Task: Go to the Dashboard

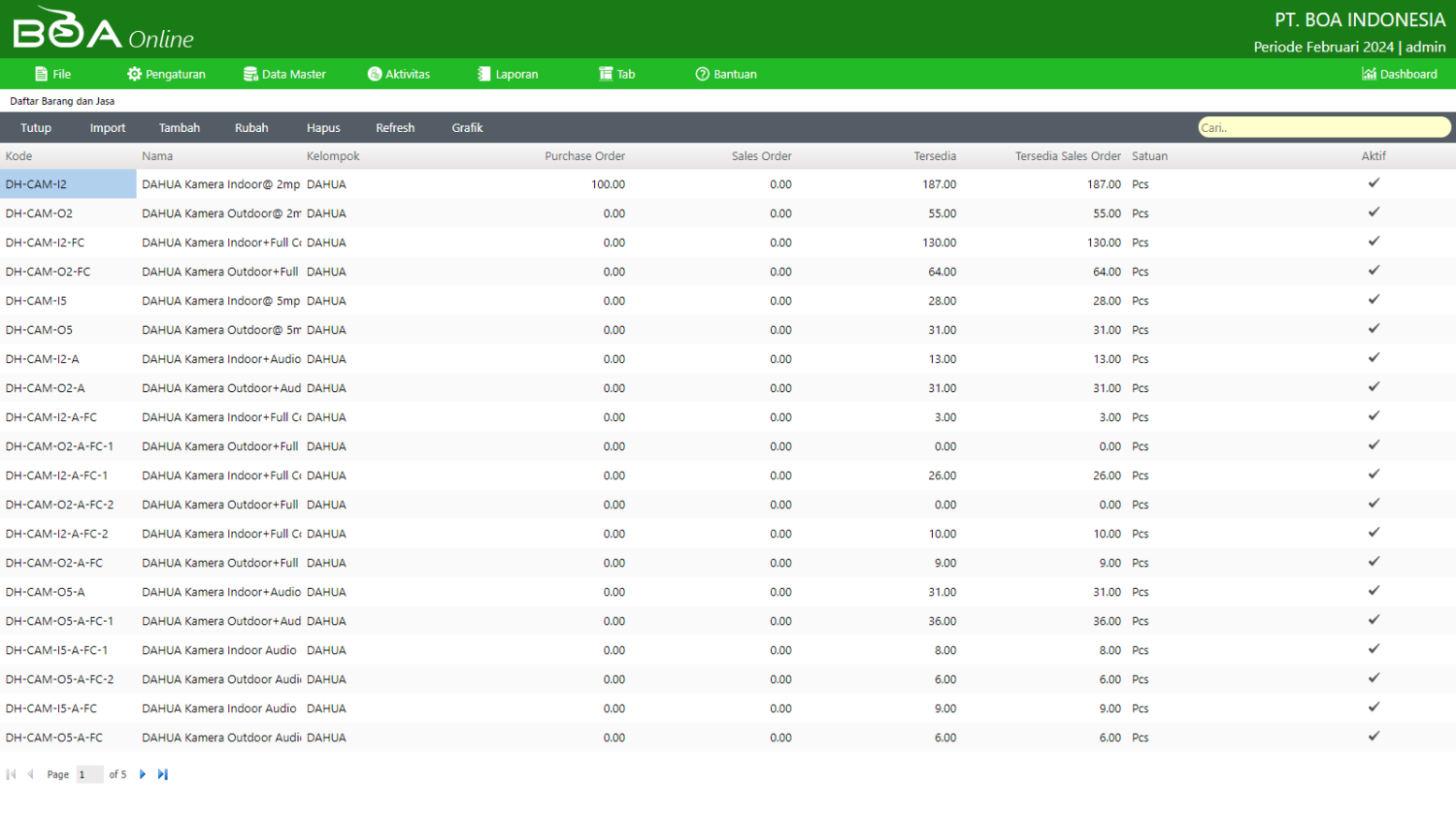Action: [1400, 74]
